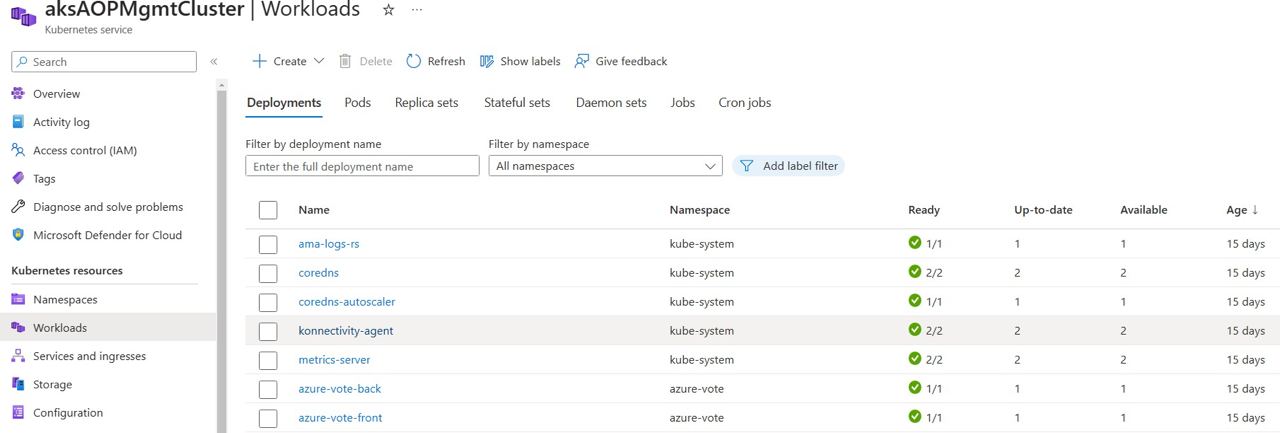Check the metrics-server row checkbox
The width and height of the screenshot is (1280, 433).
point(268,360)
